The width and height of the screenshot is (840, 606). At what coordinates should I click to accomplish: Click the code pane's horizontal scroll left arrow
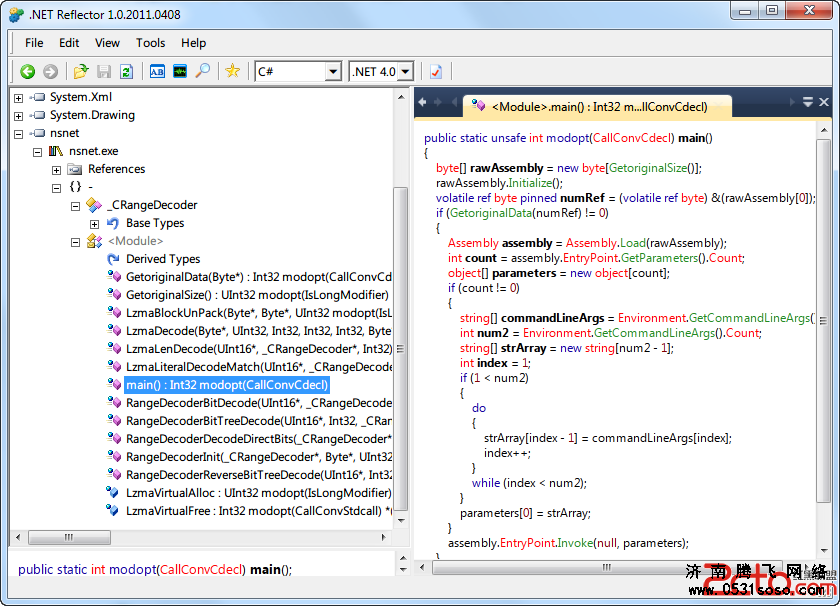click(423, 567)
